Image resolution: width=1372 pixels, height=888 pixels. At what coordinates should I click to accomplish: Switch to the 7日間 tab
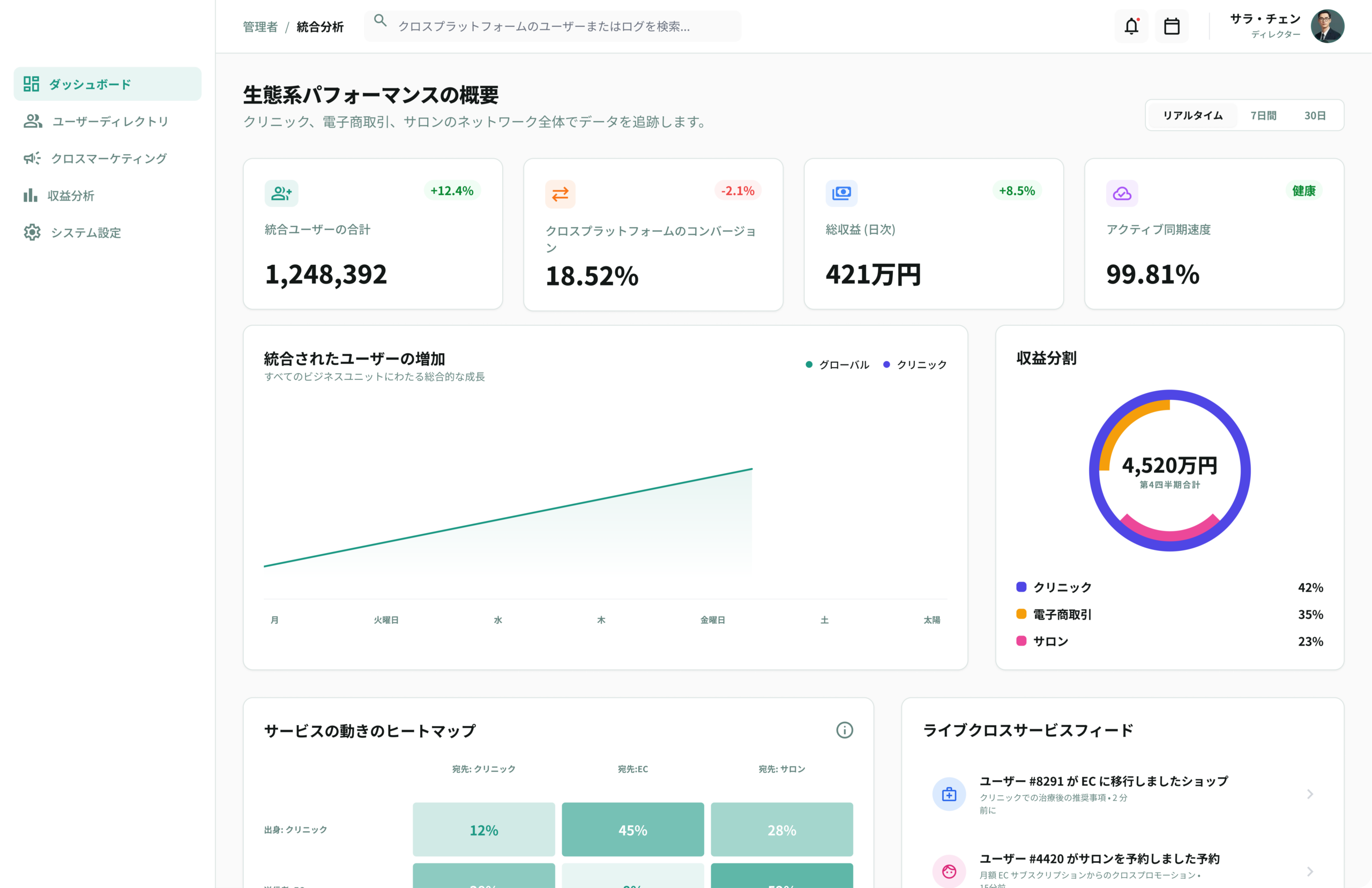click(x=1263, y=115)
